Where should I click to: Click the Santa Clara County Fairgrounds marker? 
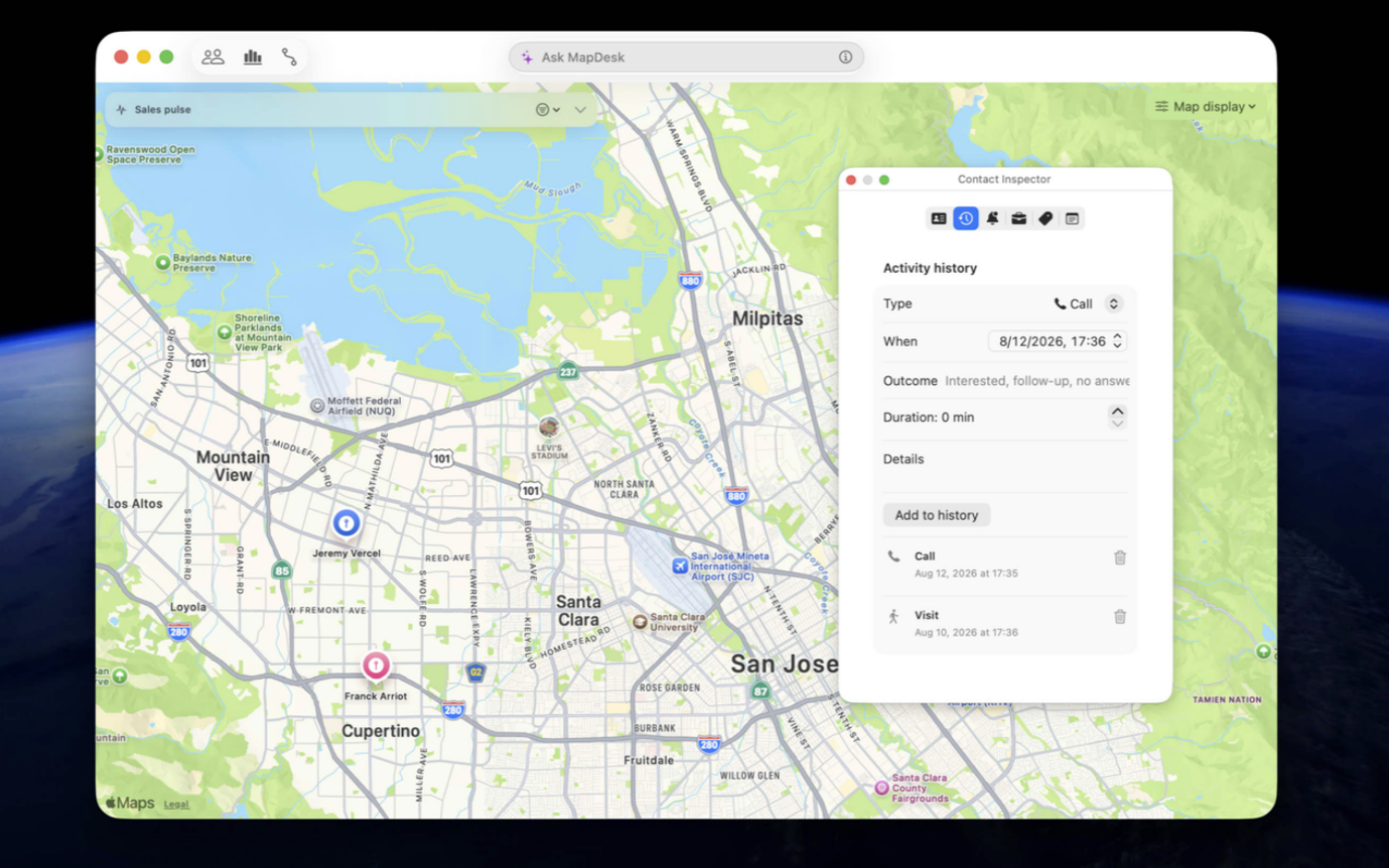point(881,789)
